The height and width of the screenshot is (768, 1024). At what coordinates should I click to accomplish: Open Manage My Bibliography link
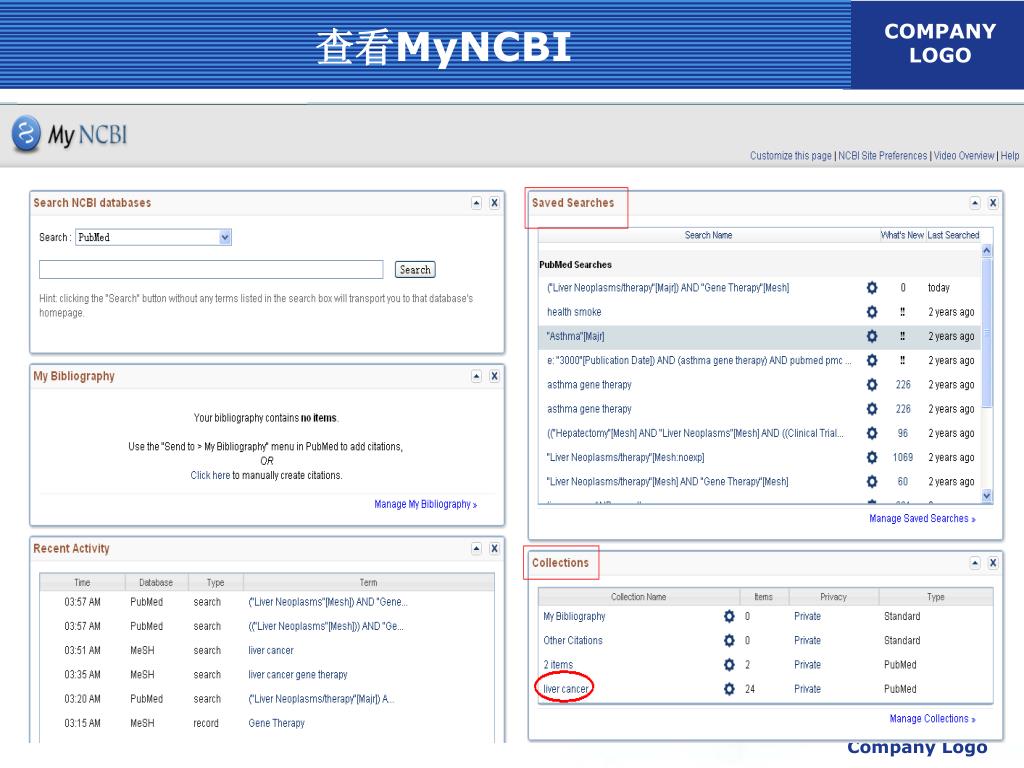[425, 505]
